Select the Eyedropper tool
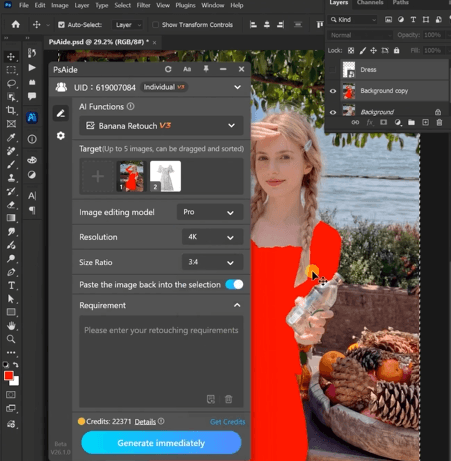 pos(11,137)
